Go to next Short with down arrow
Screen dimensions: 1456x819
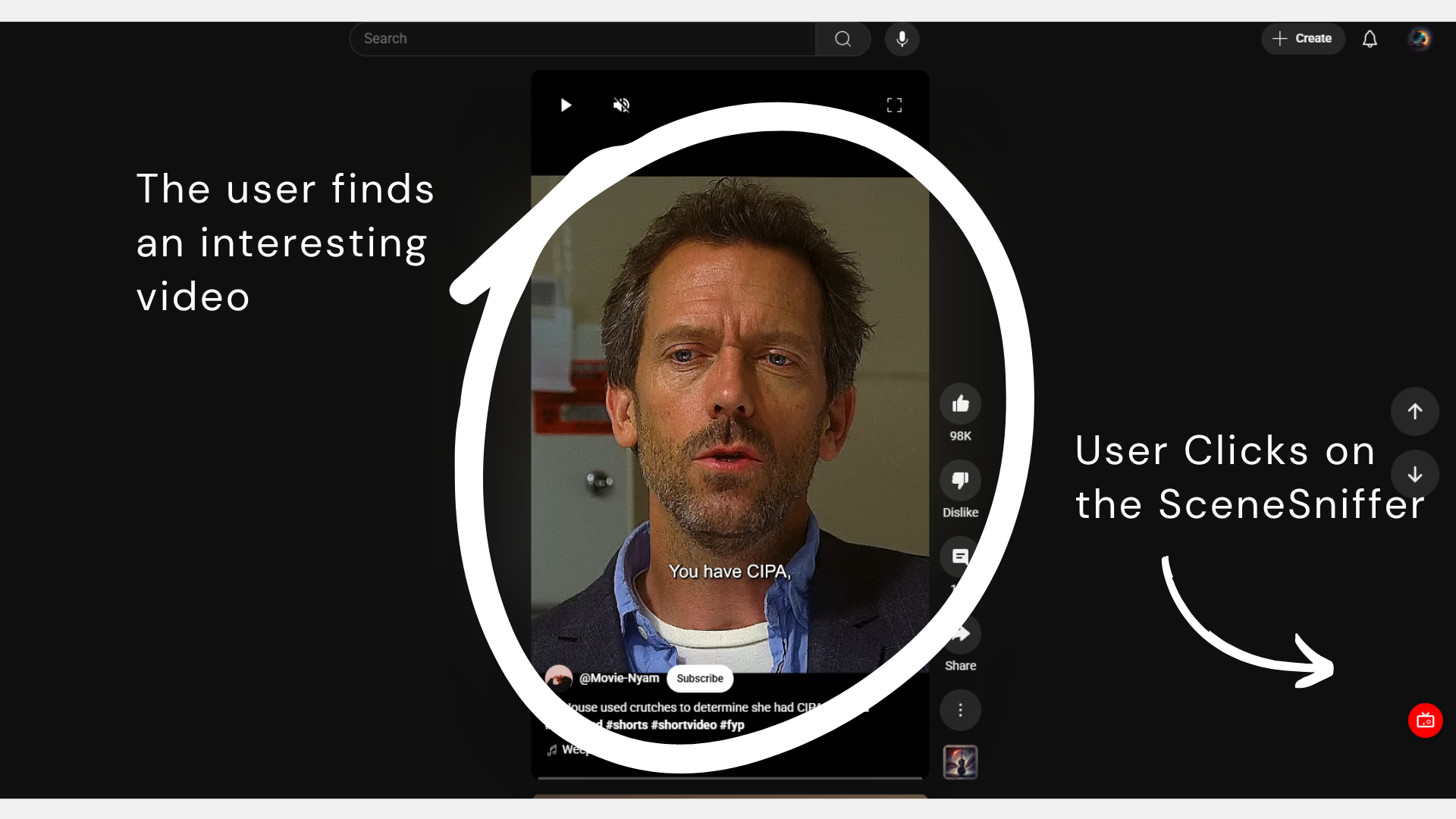pos(1414,475)
